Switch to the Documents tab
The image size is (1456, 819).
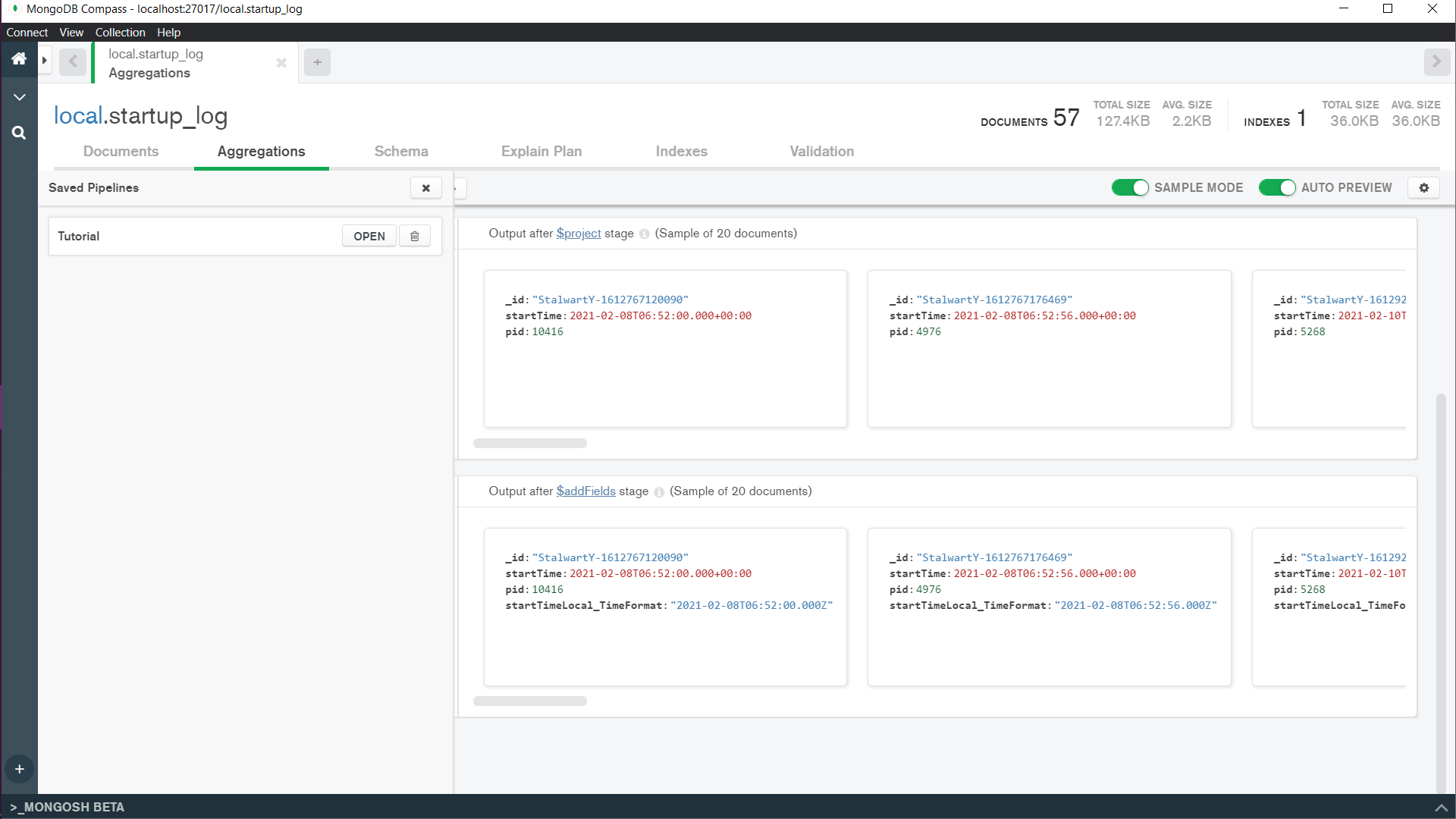click(x=121, y=152)
